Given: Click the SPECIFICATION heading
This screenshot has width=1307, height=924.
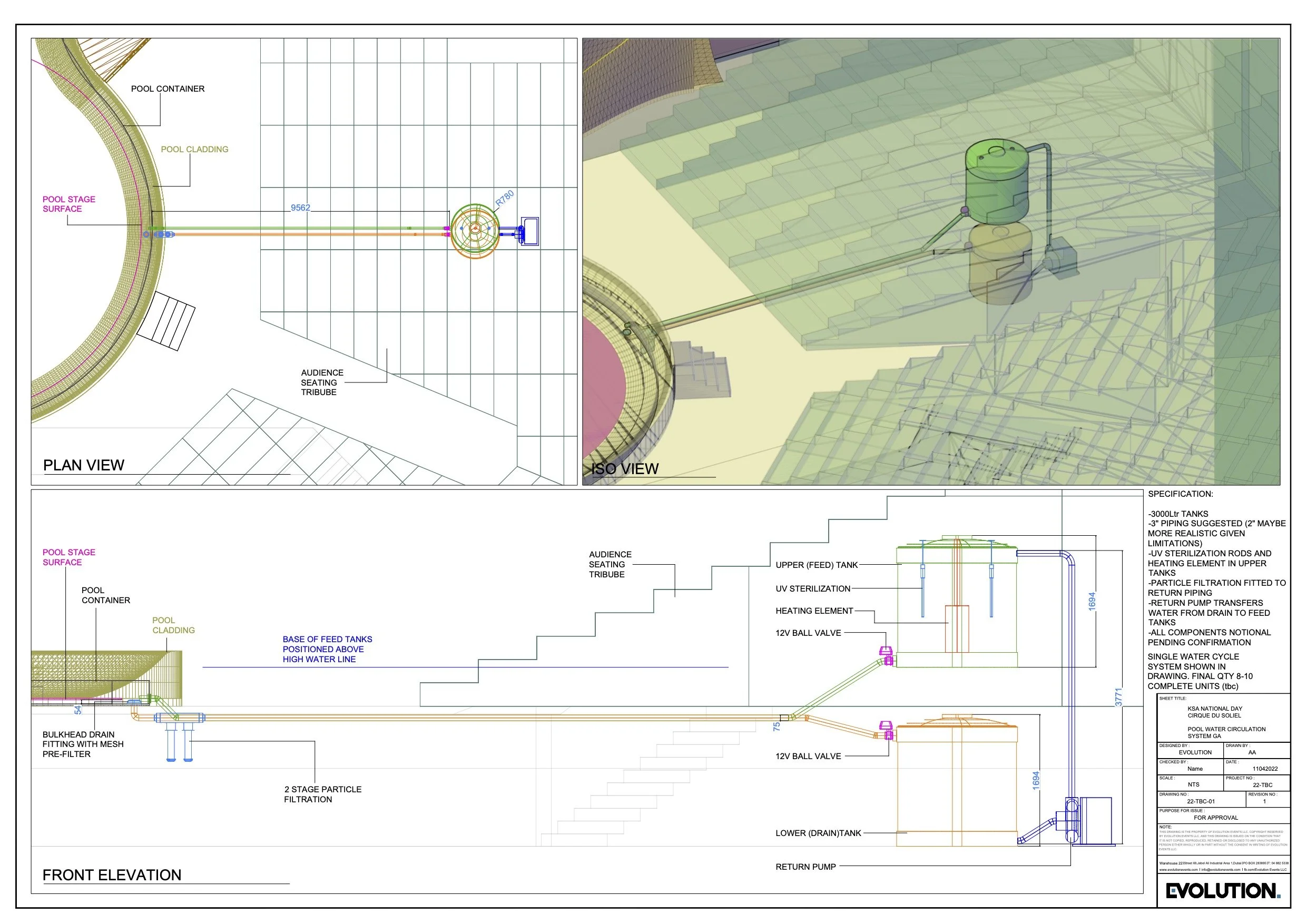Looking at the screenshot, I should (1180, 494).
